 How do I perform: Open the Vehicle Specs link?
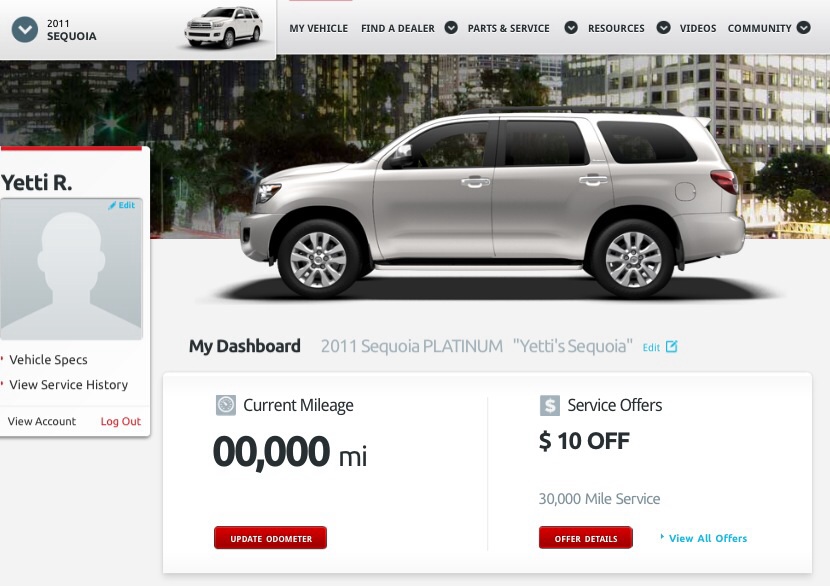coord(48,360)
